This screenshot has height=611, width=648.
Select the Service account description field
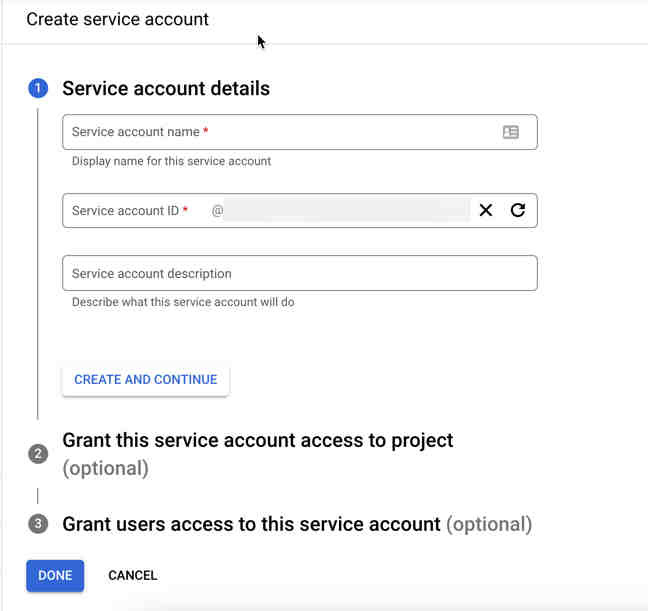tap(299, 273)
